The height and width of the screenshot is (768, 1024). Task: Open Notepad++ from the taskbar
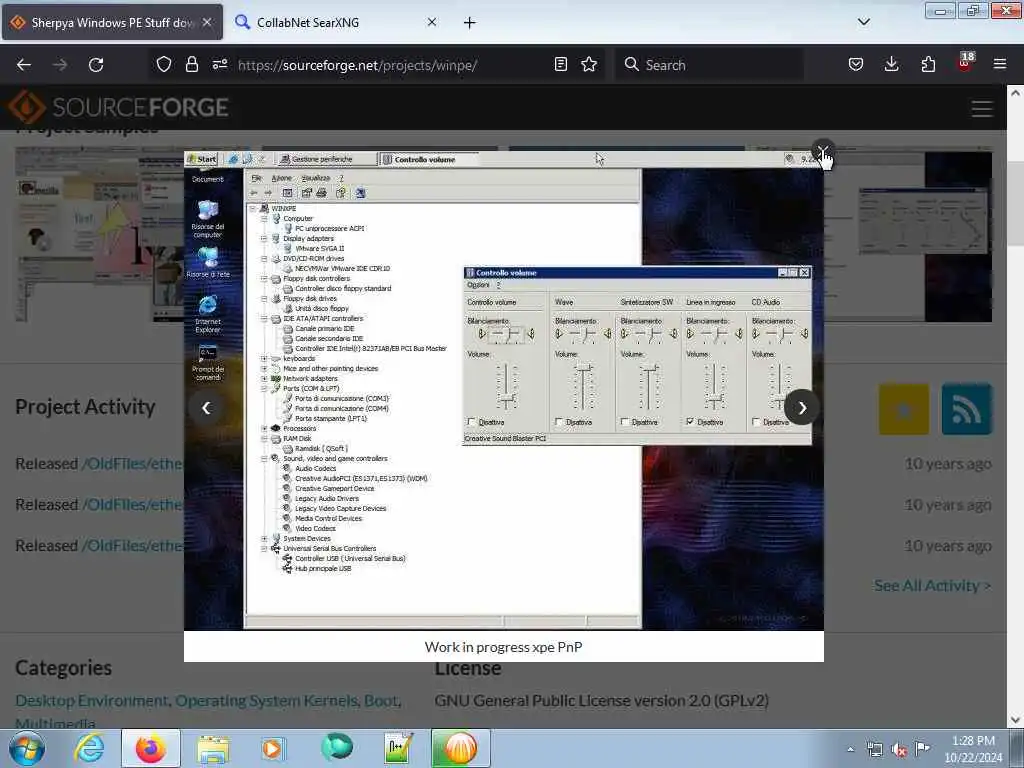[x=398, y=748]
